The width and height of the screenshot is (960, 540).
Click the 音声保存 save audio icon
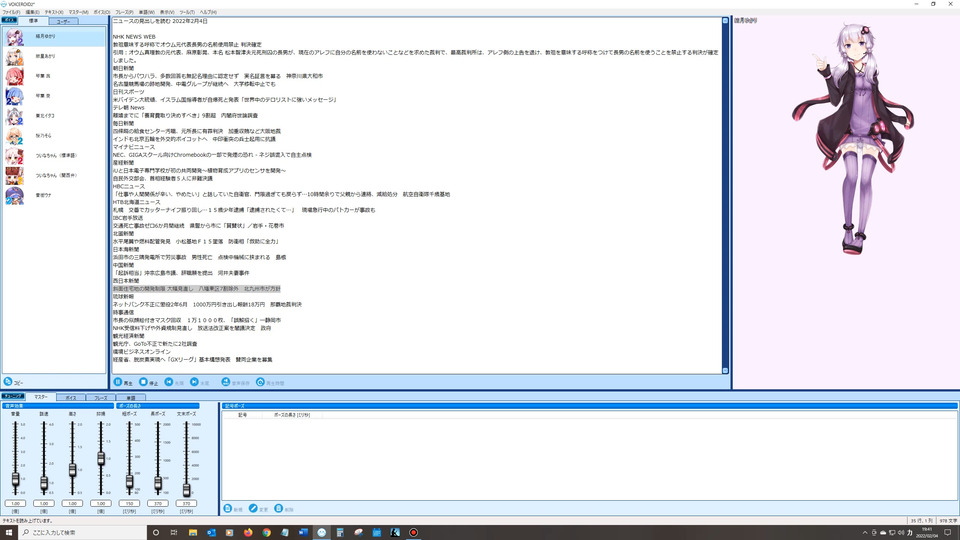[x=226, y=382]
